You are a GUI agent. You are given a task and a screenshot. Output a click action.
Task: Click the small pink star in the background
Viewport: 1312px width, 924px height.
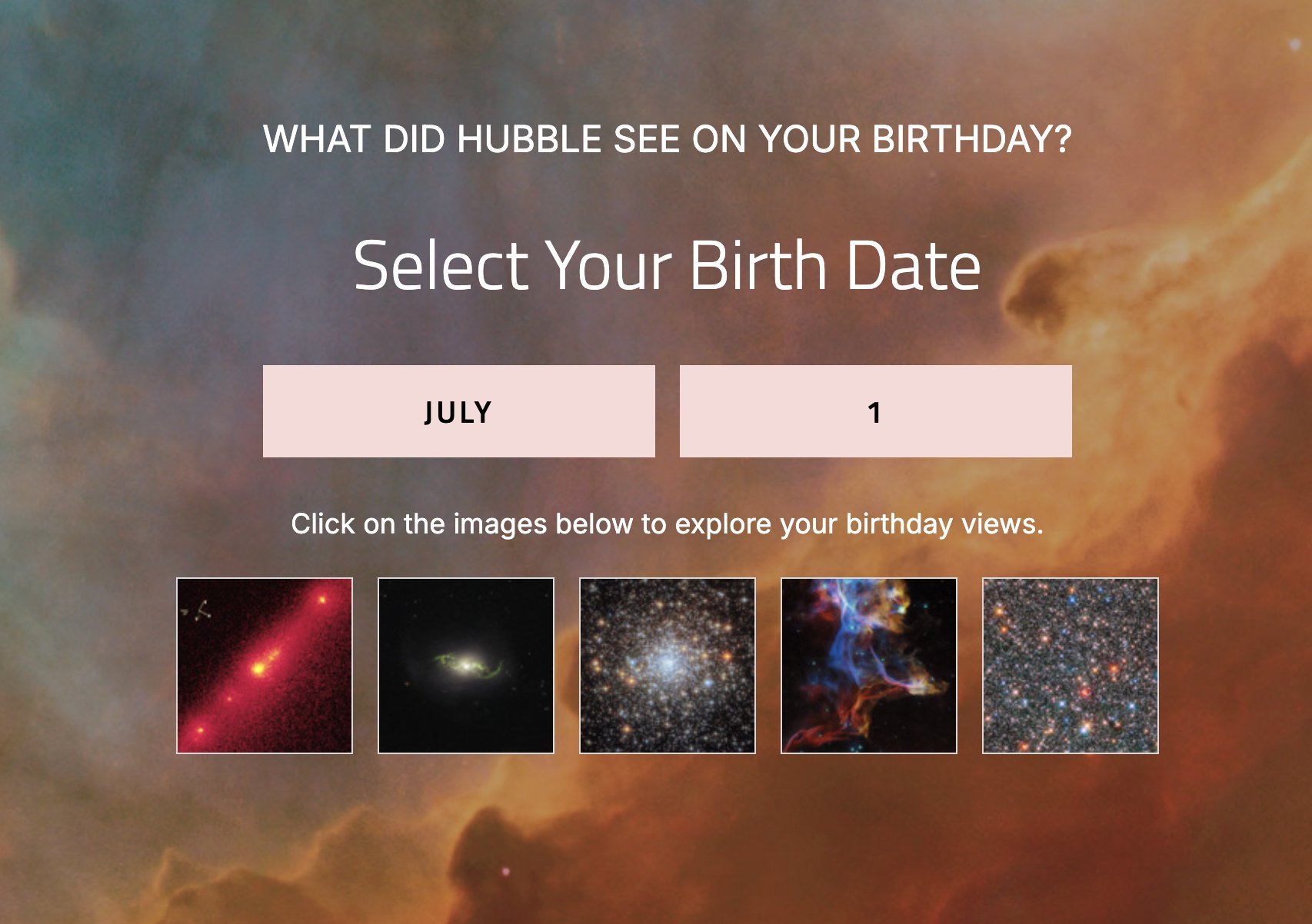click(505, 871)
